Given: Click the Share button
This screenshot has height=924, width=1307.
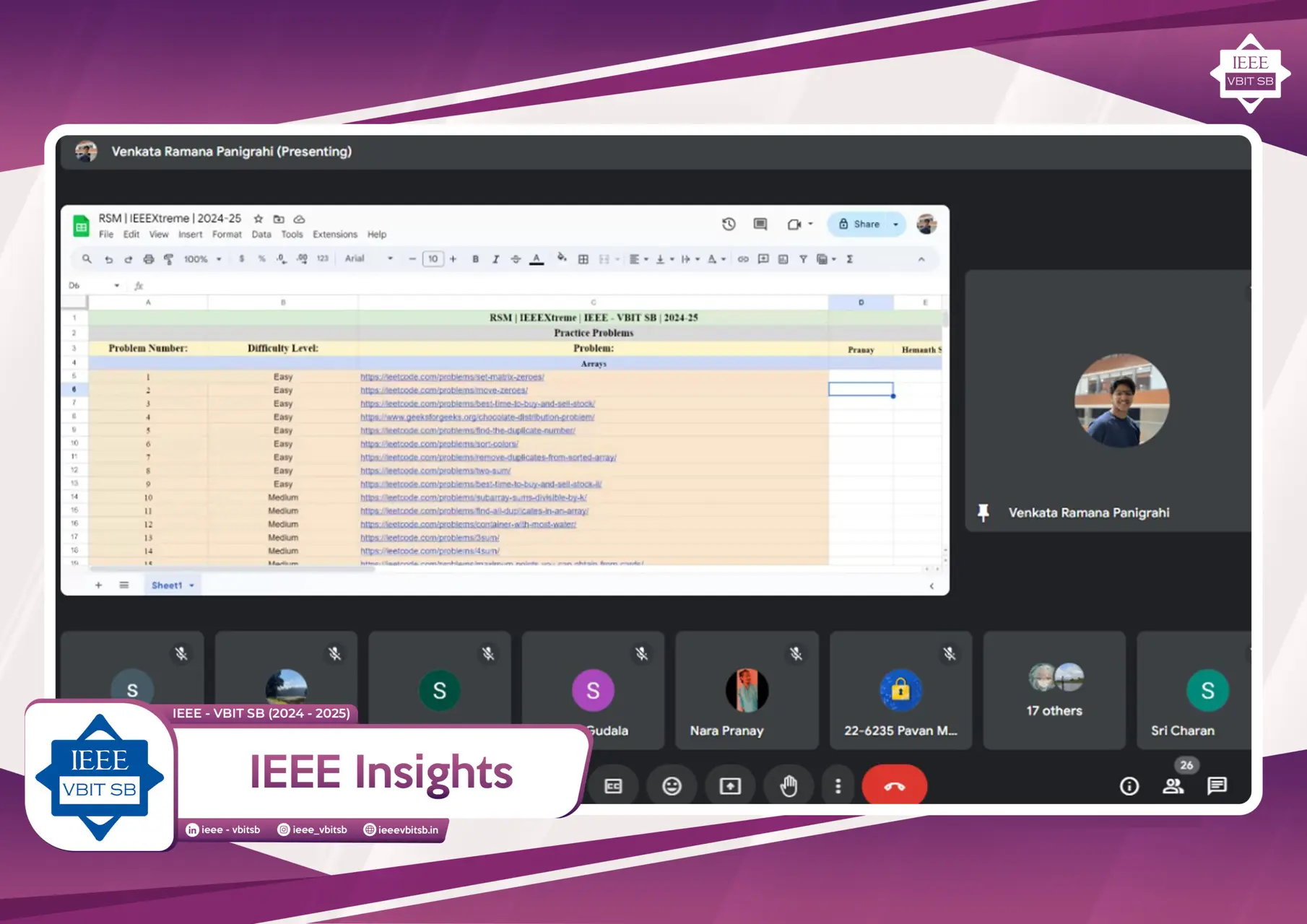Looking at the screenshot, I should coord(864,224).
